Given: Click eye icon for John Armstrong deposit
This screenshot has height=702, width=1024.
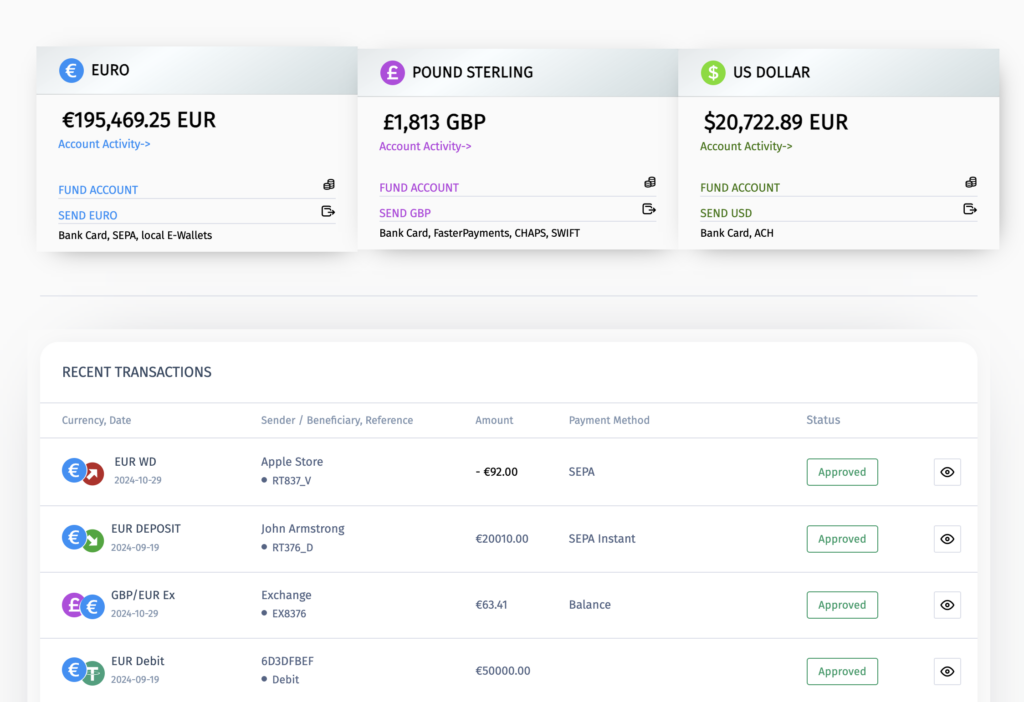Looking at the screenshot, I should point(947,539).
